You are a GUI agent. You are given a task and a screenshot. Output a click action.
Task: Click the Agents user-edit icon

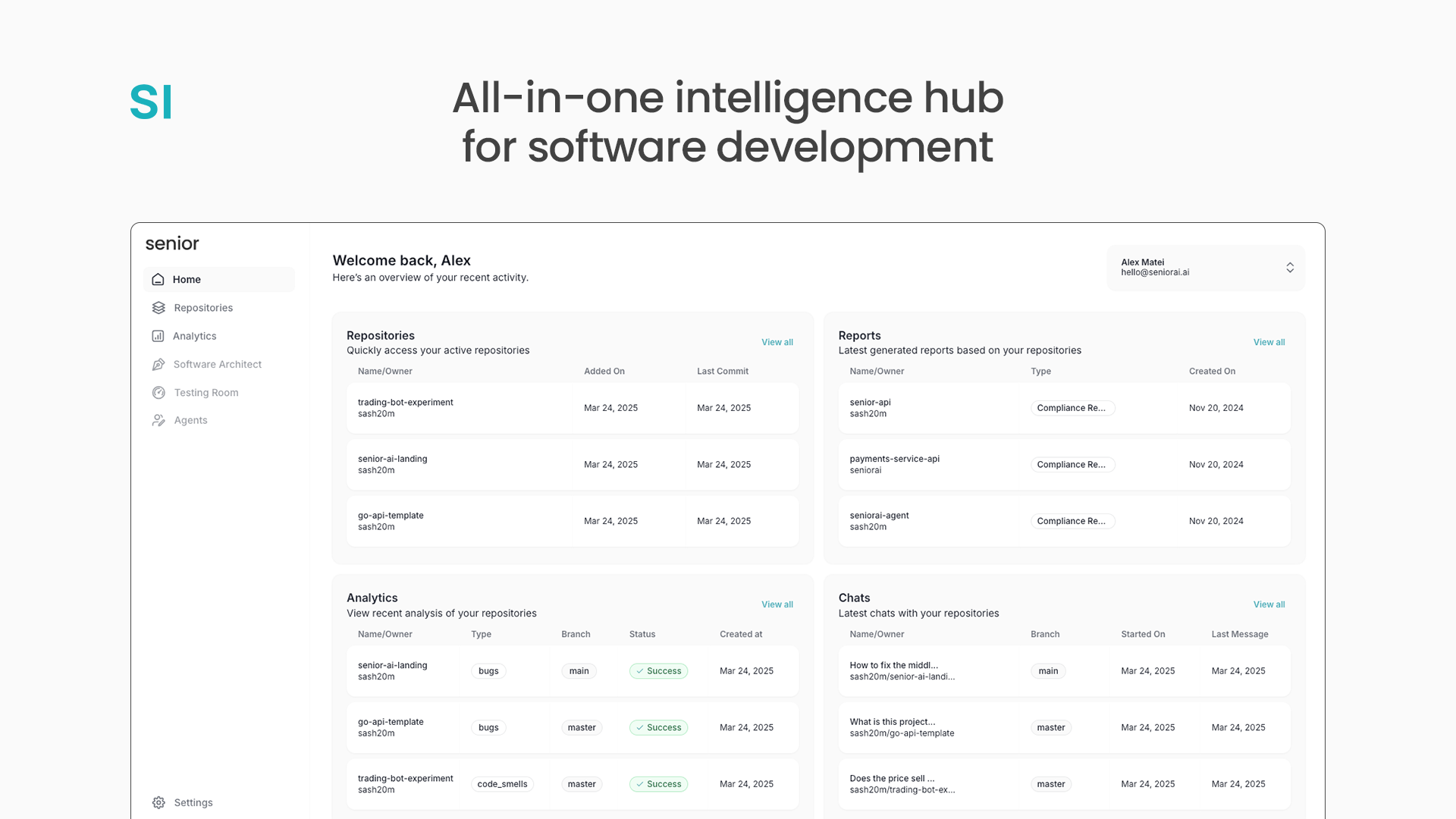click(x=158, y=420)
